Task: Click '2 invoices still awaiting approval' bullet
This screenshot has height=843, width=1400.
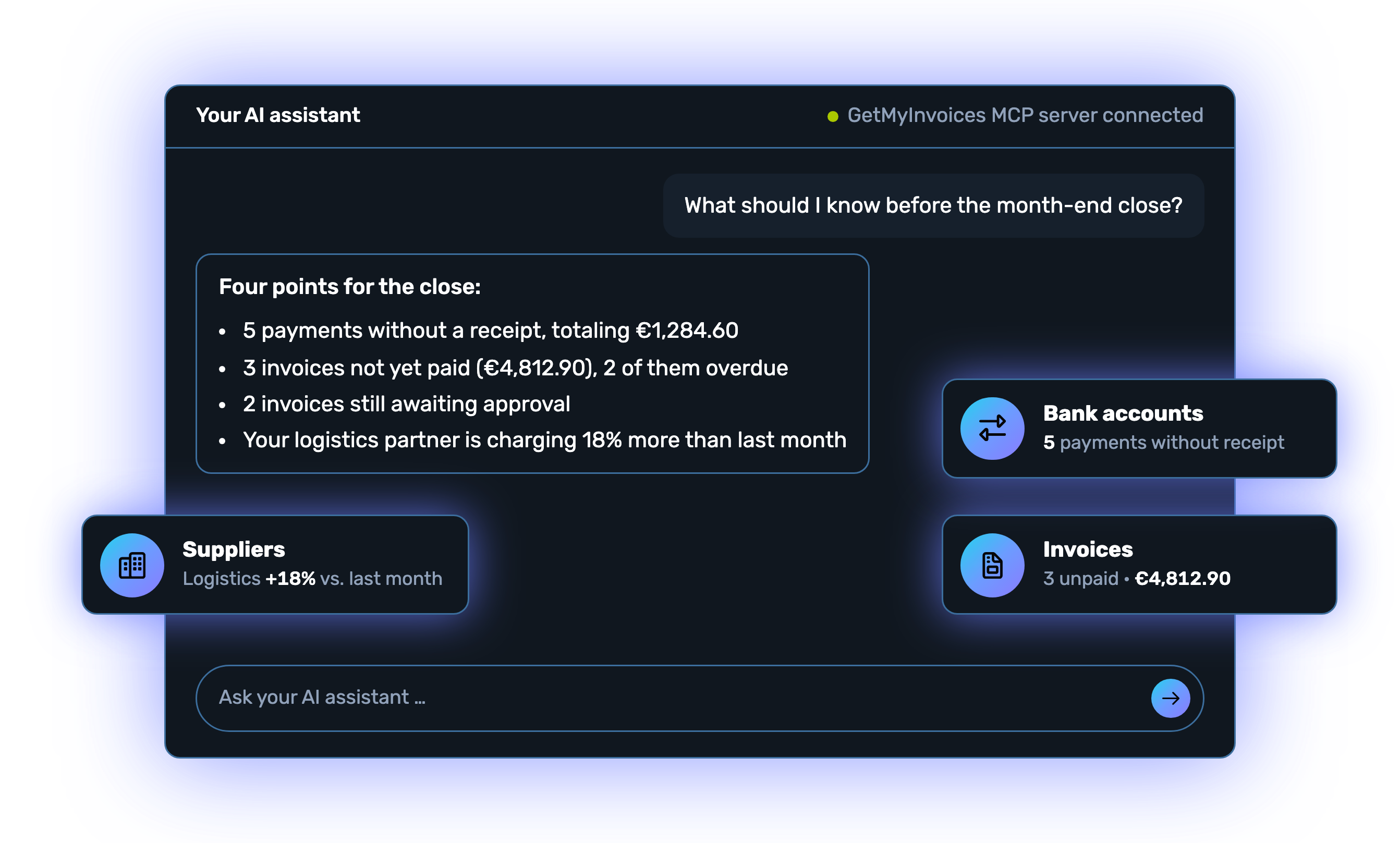Action: pos(406,405)
